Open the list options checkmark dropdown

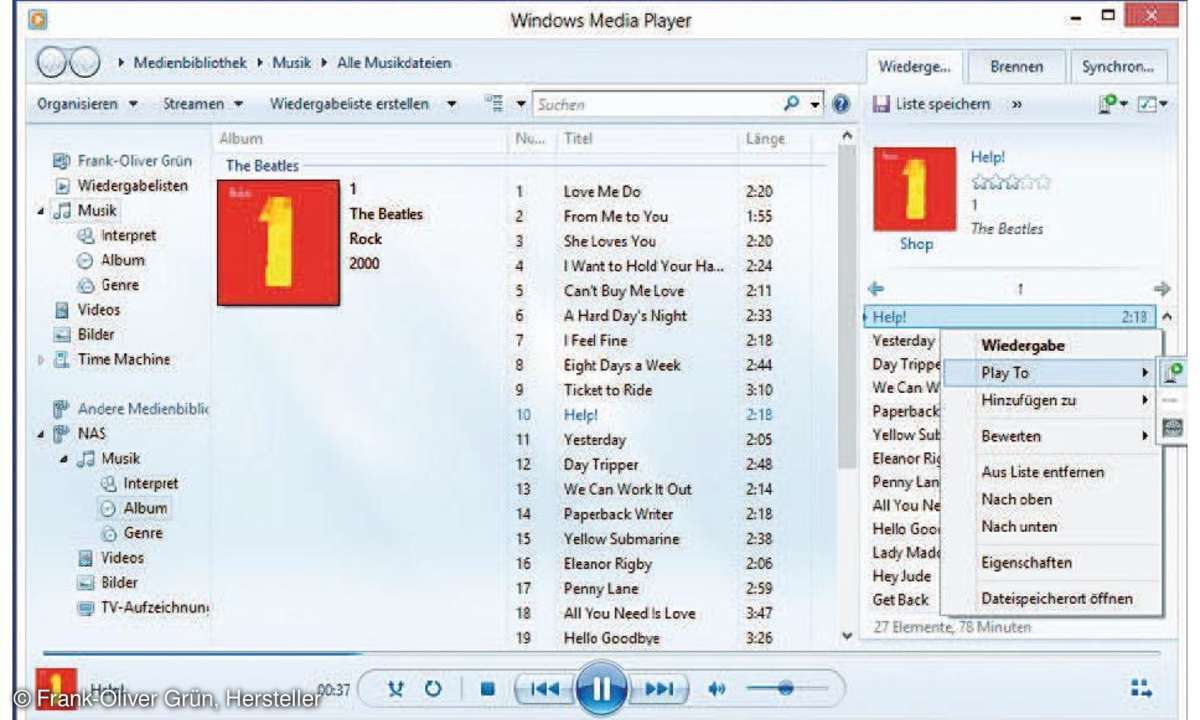tap(1153, 104)
